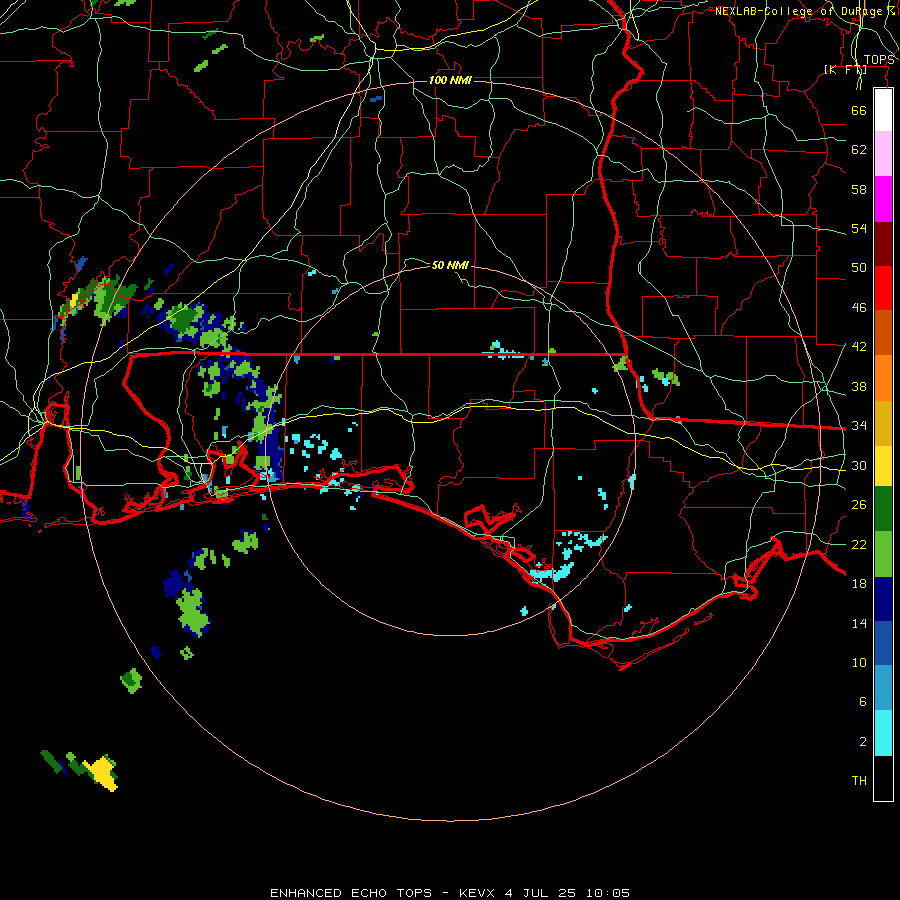Click the legend value "30"

pyautogui.click(x=859, y=465)
